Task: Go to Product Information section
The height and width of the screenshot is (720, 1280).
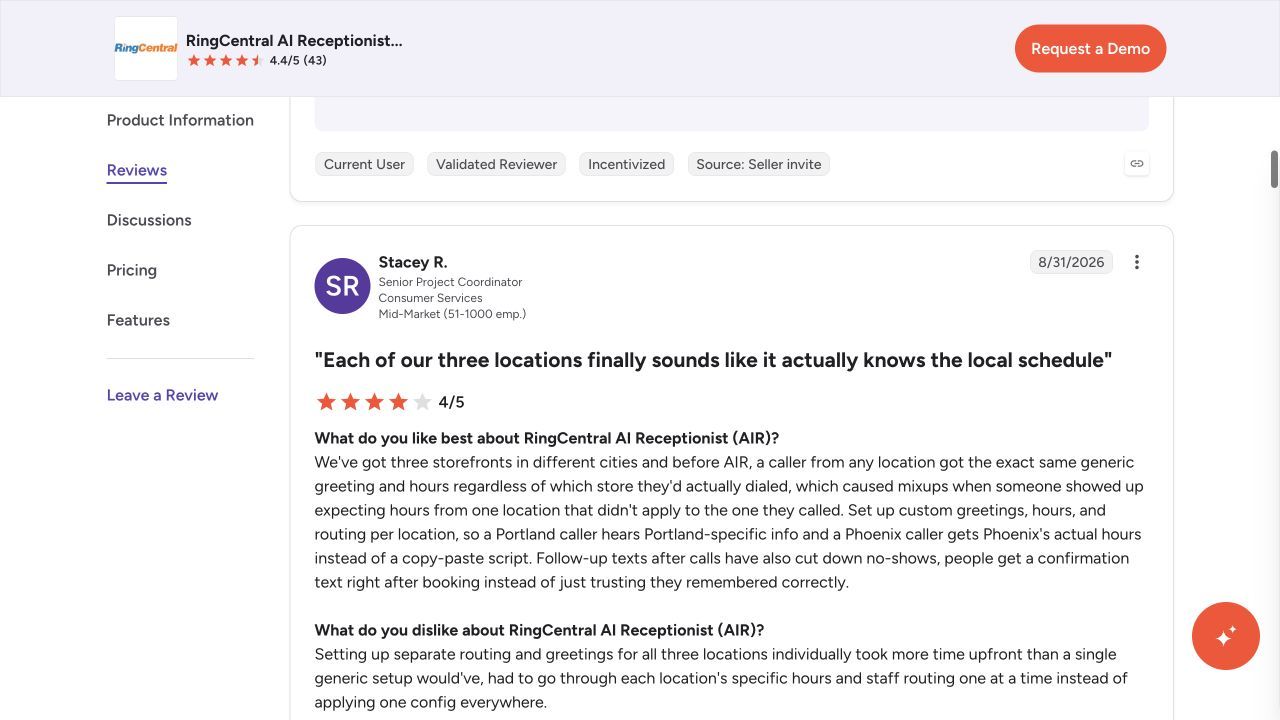Action: [180, 120]
